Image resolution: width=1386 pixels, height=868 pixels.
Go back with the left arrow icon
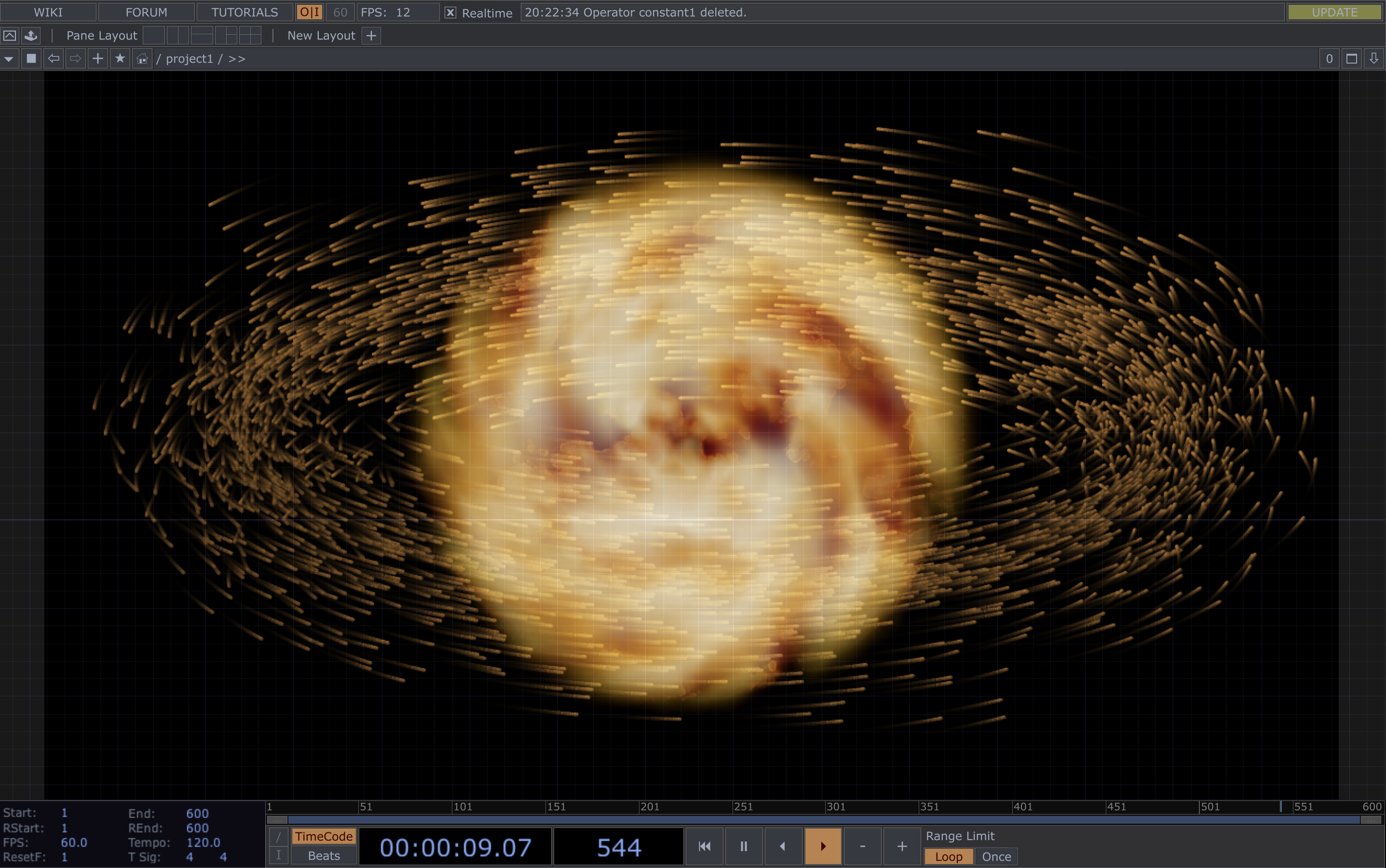[54, 58]
